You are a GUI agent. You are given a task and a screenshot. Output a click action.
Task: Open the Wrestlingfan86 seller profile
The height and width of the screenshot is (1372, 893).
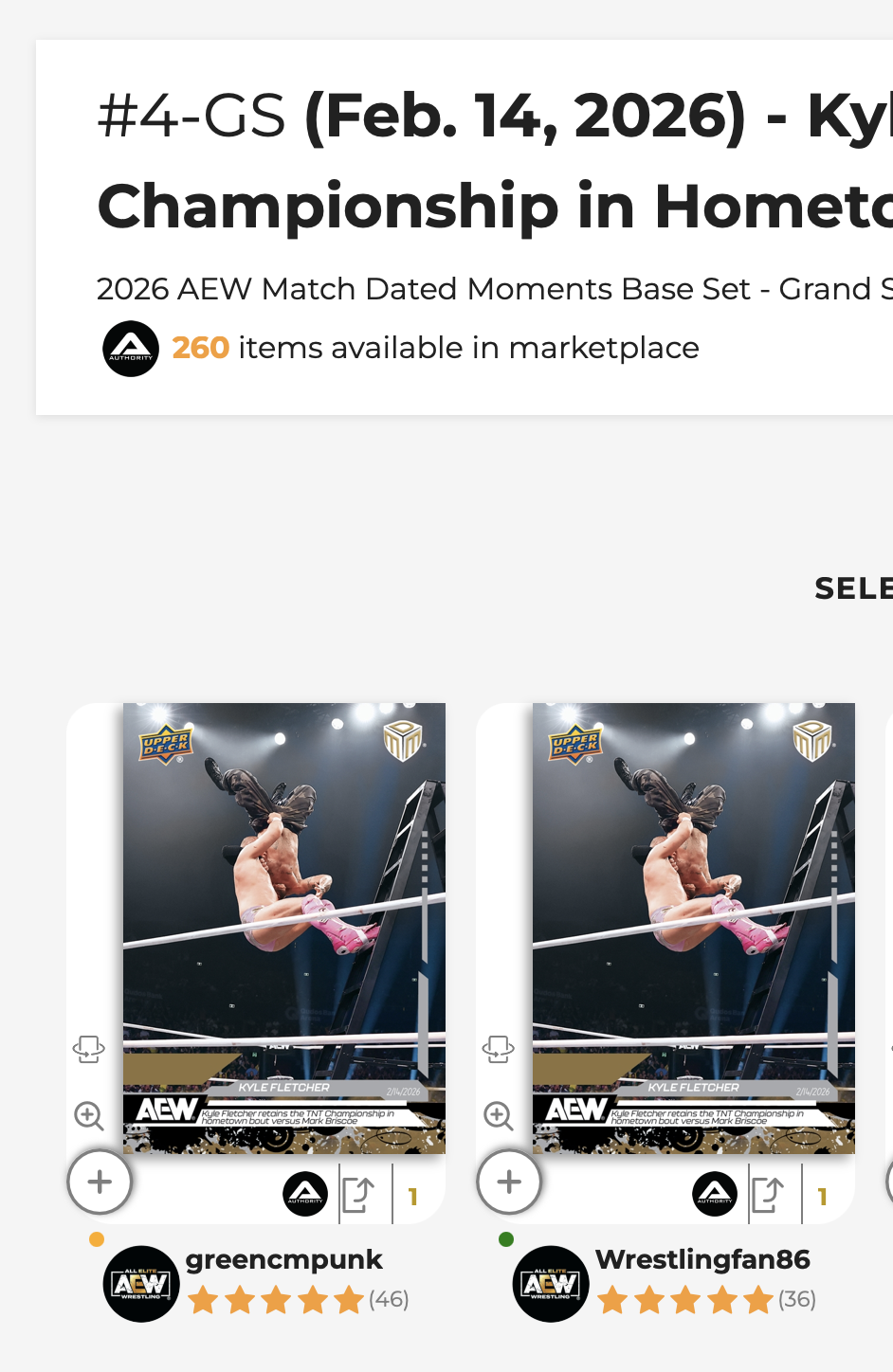[x=702, y=1259]
